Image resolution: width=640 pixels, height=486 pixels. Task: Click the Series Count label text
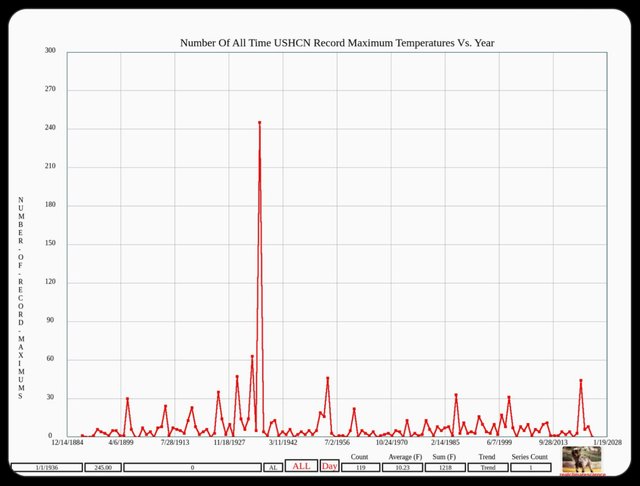coord(529,457)
